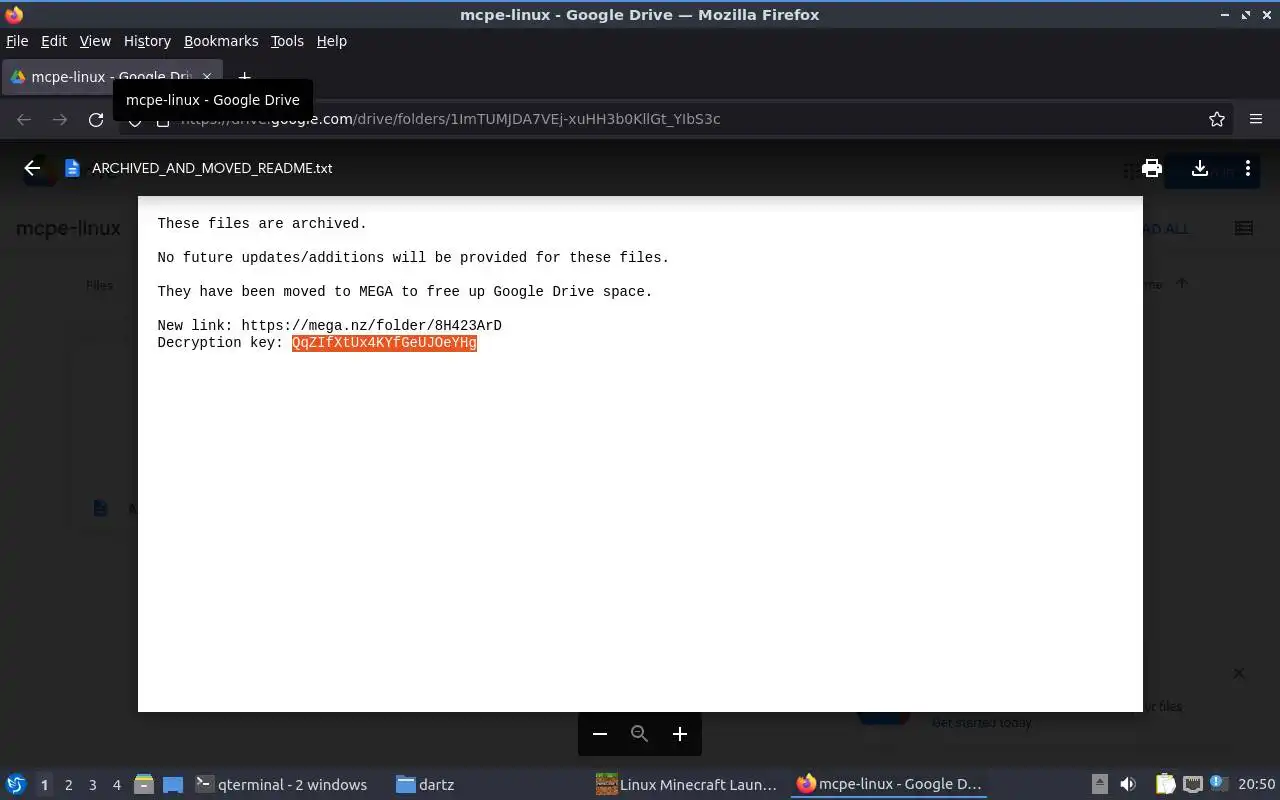Click the clock showing 20:50
Screen dimensions: 1280x800
pyautogui.click(x=1256, y=785)
